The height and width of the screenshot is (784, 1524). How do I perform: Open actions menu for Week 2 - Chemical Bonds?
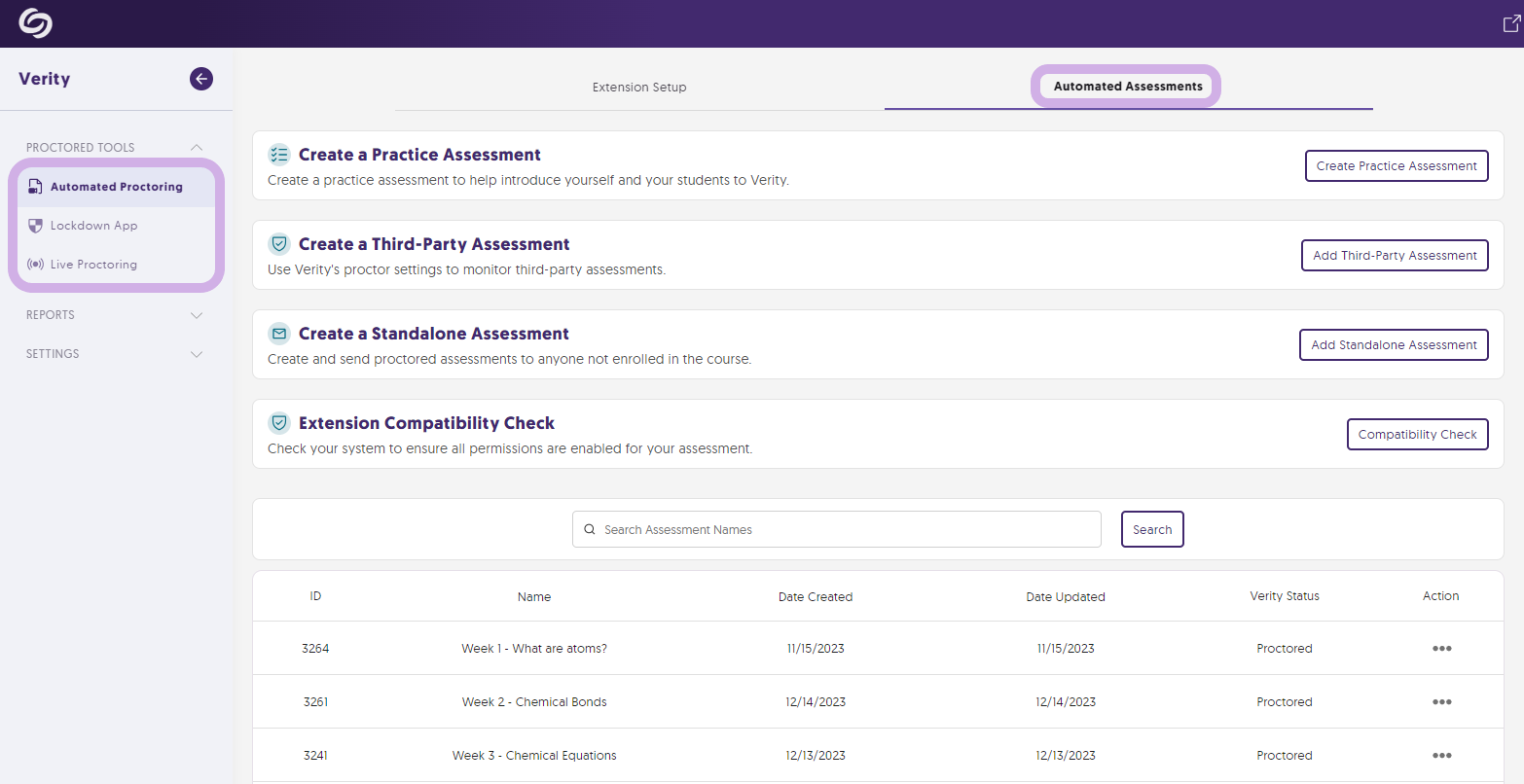point(1442,701)
